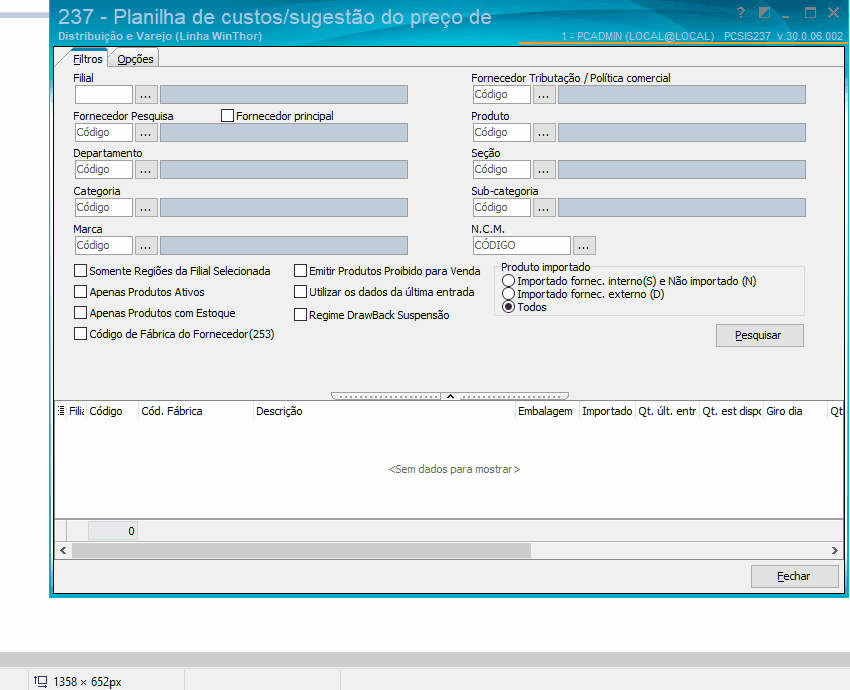Screen dimensions: 850x690
Task: Sort by Importado column header
Action: pyautogui.click(x=608, y=411)
